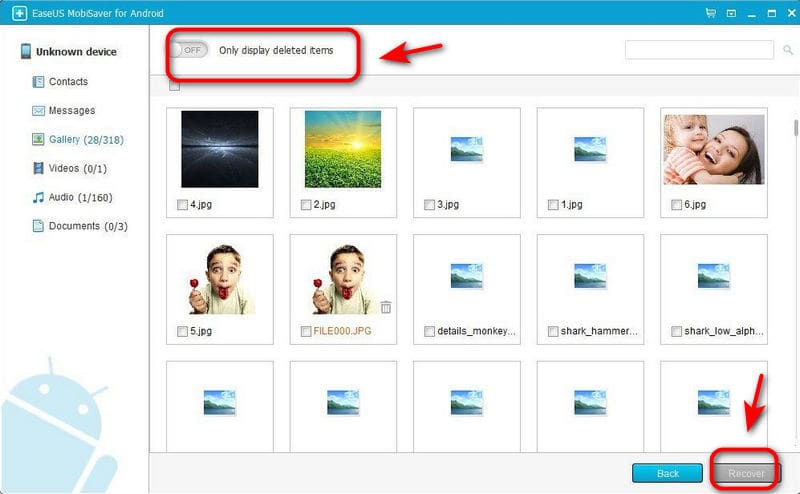Select Unknown device in the sidebar
The image size is (800, 494).
point(75,52)
